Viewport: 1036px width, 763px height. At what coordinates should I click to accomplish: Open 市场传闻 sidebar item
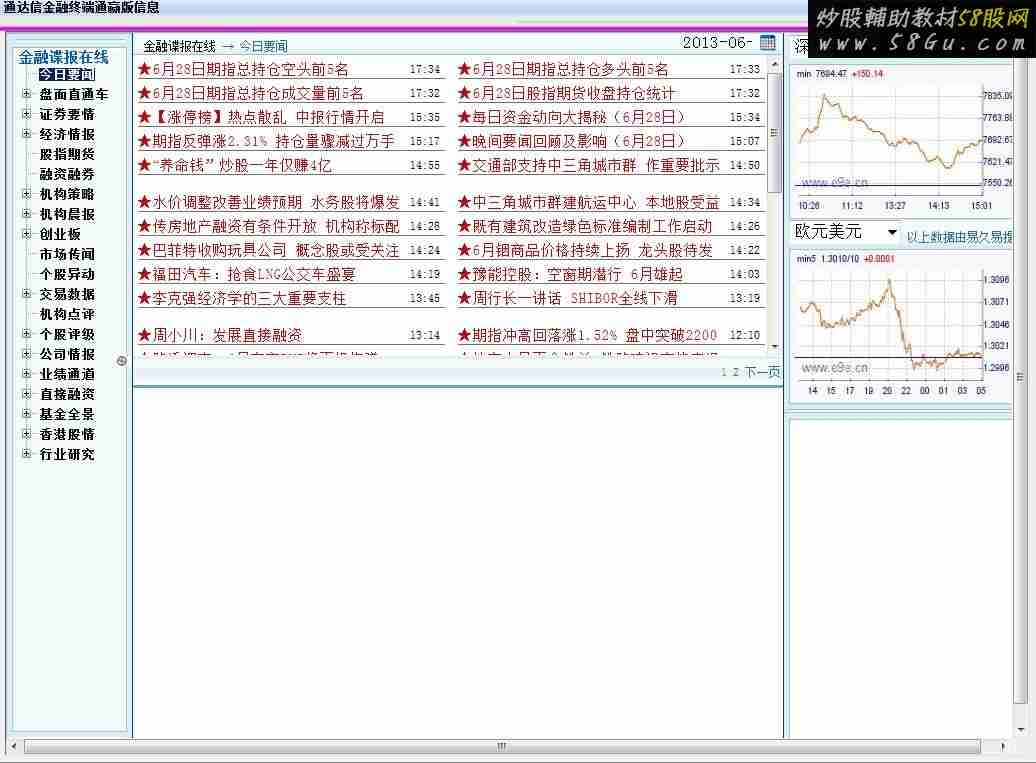pos(67,254)
